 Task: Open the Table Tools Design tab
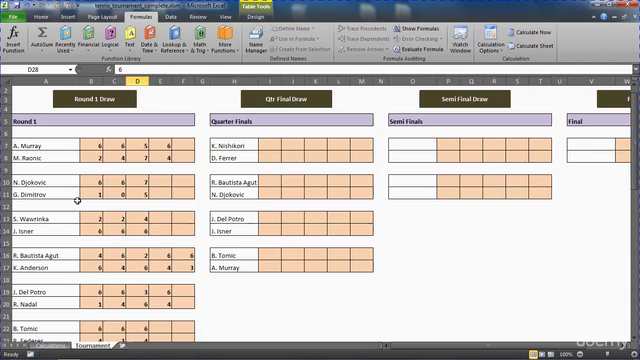(256, 17)
